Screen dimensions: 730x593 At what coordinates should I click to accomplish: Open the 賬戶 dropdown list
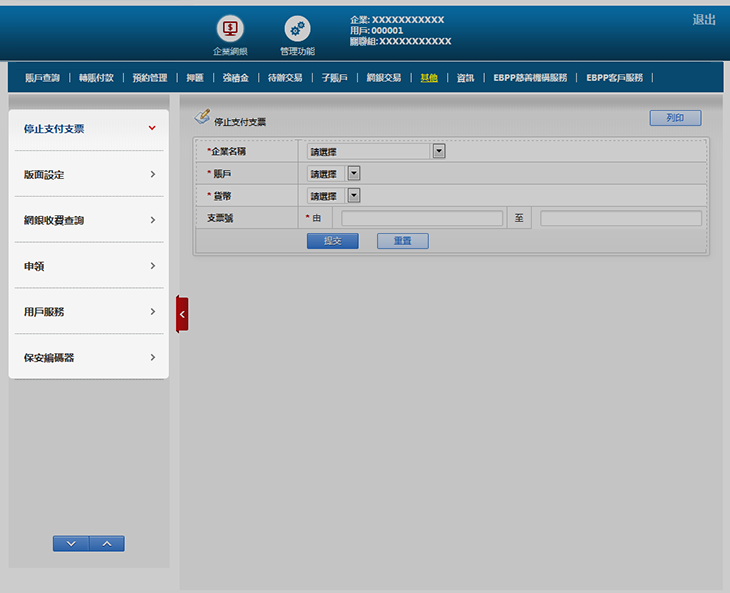point(353,173)
